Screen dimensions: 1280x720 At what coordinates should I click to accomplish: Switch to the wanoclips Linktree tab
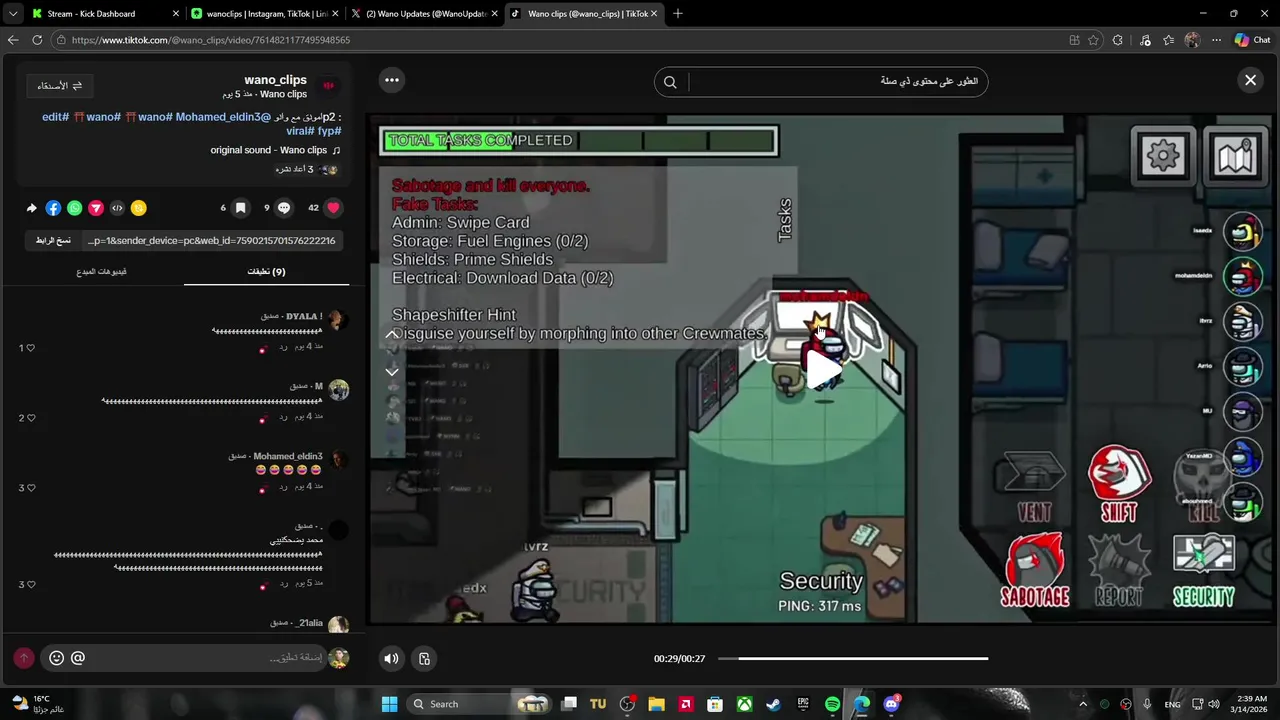click(266, 14)
